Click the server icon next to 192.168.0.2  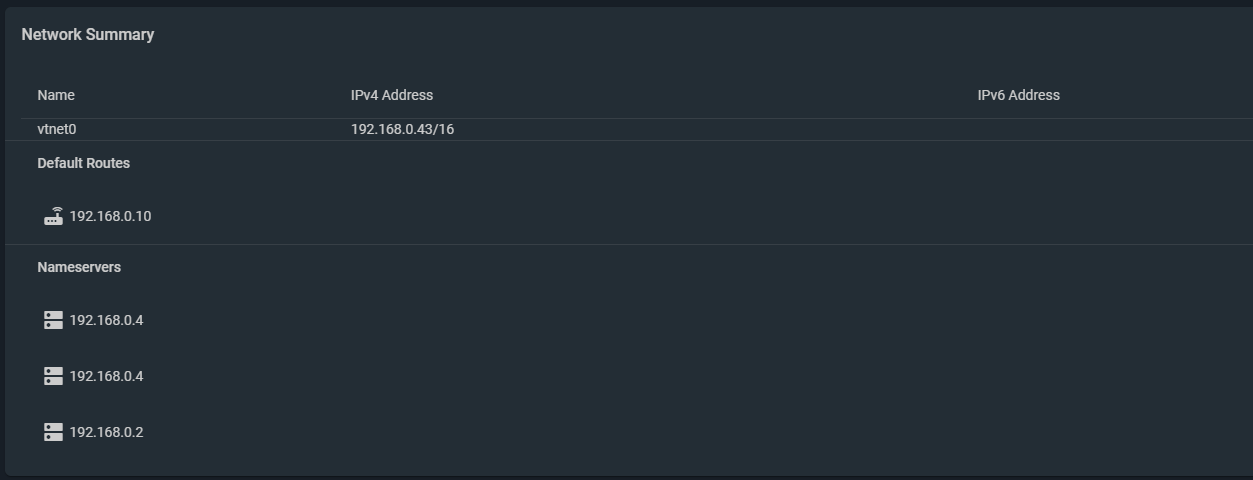54,432
